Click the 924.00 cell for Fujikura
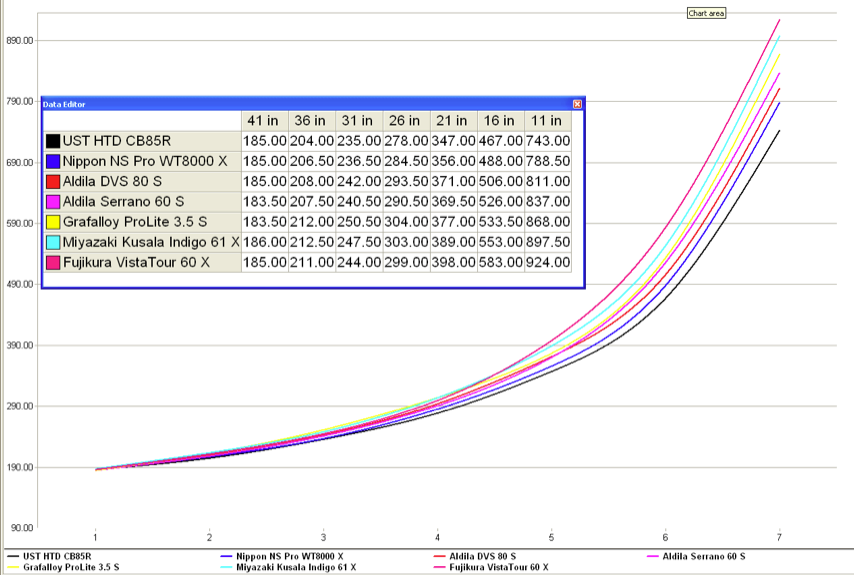Viewport: 854px width, 575px height. click(x=548, y=262)
